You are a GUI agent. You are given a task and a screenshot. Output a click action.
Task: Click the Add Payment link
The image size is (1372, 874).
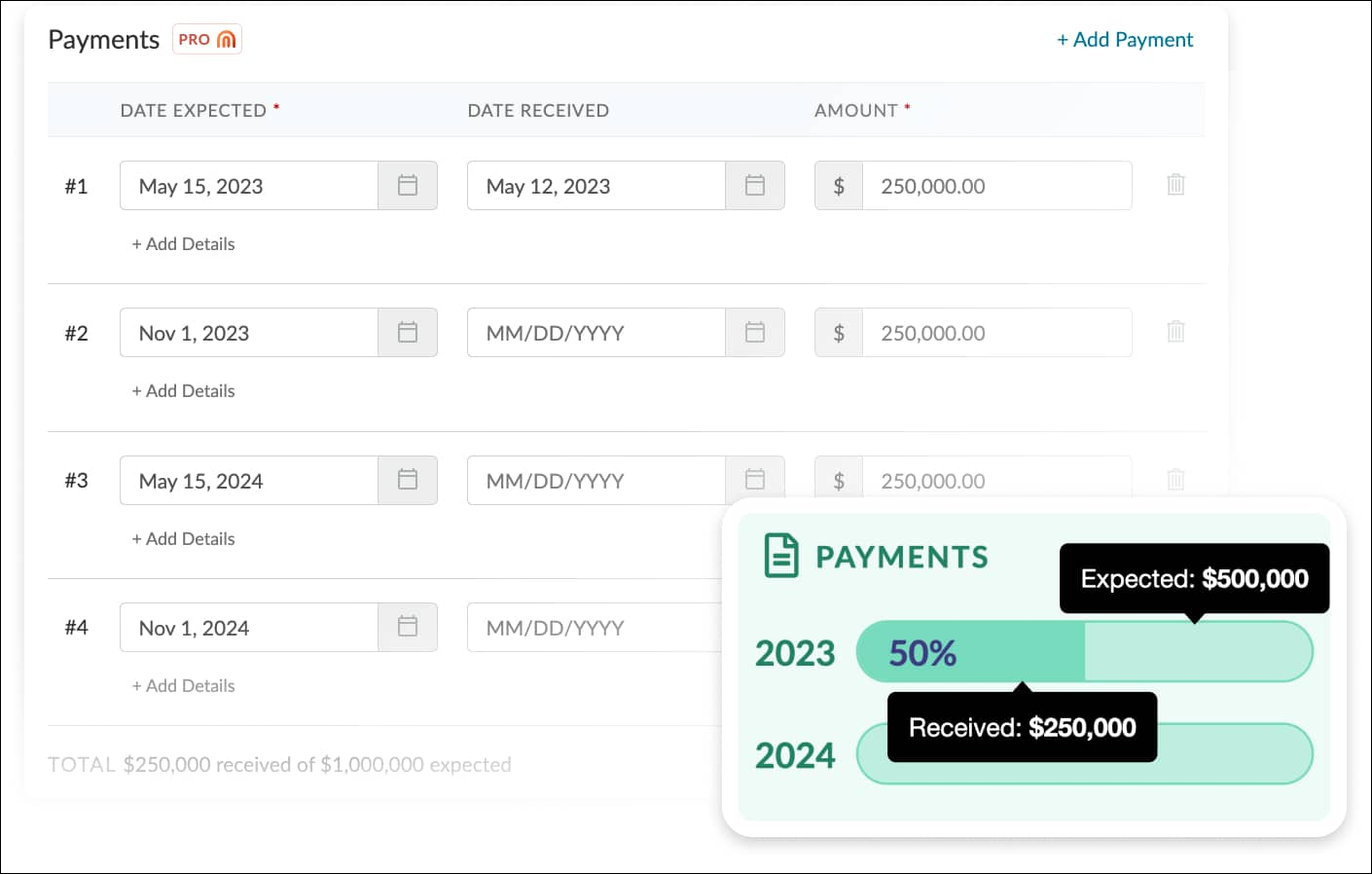click(x=1125, y=40)
